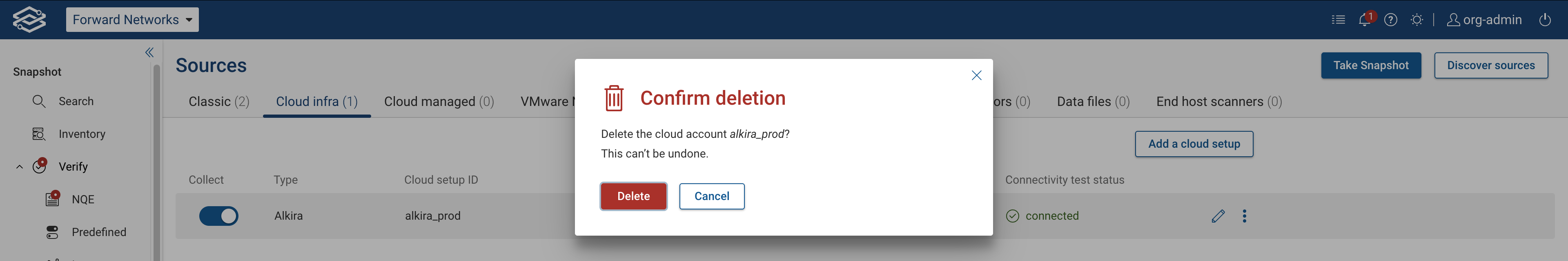Edit the alkira_prod source via pencil icon
The image size is (1568, 261).
(1218, 215)
